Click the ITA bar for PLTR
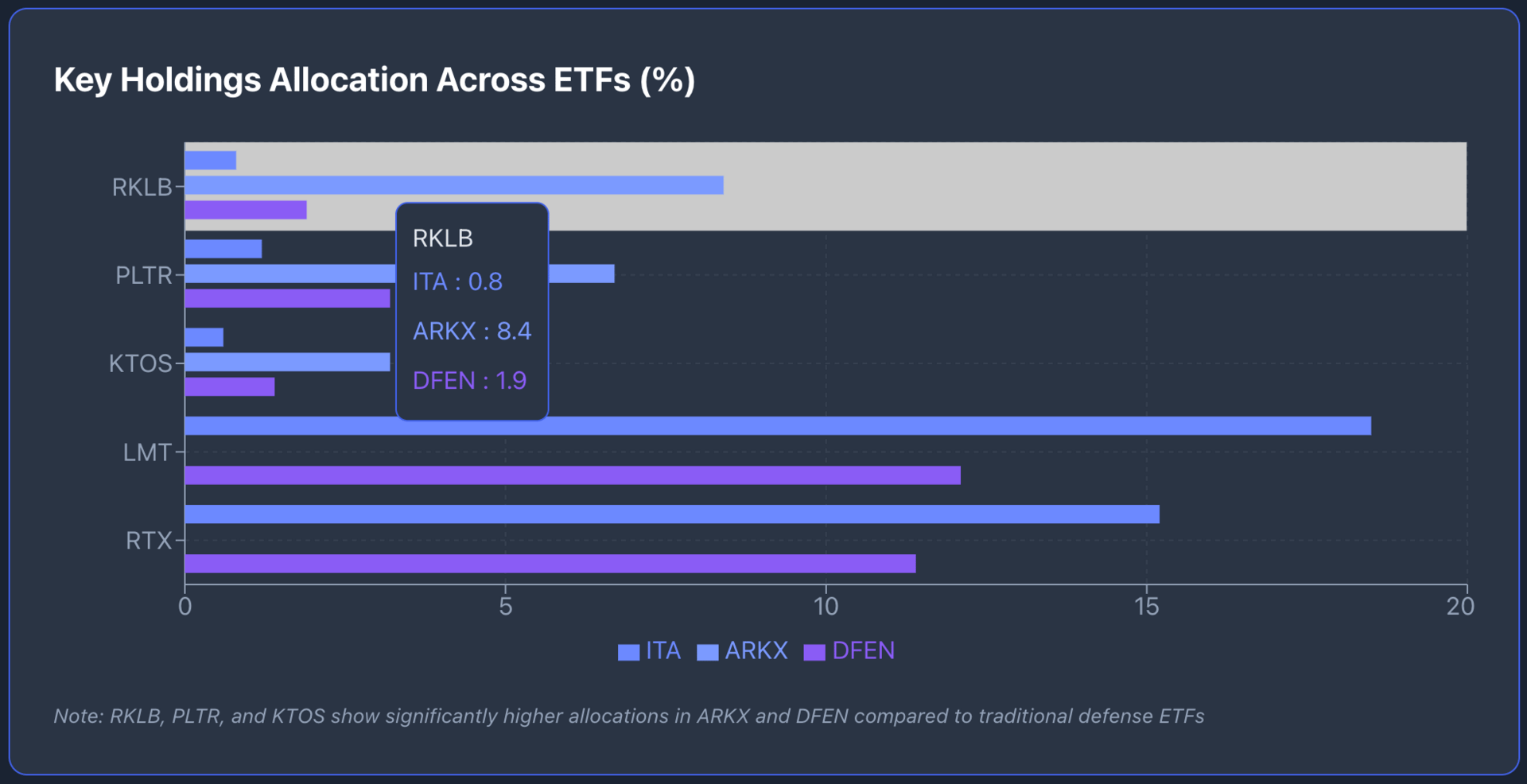This screenshot has width=1527, height=784. (x=223, y=249)
